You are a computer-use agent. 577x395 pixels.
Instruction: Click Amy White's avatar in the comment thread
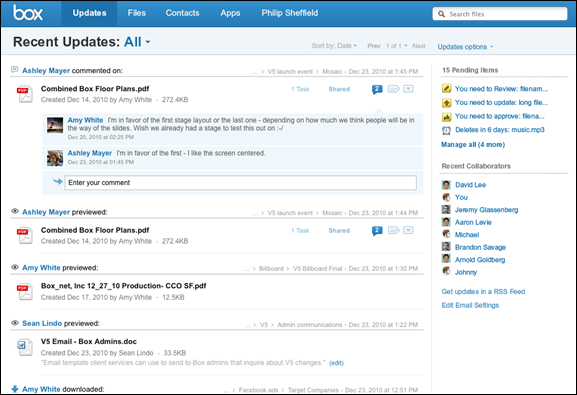click(x=55, y=125)
